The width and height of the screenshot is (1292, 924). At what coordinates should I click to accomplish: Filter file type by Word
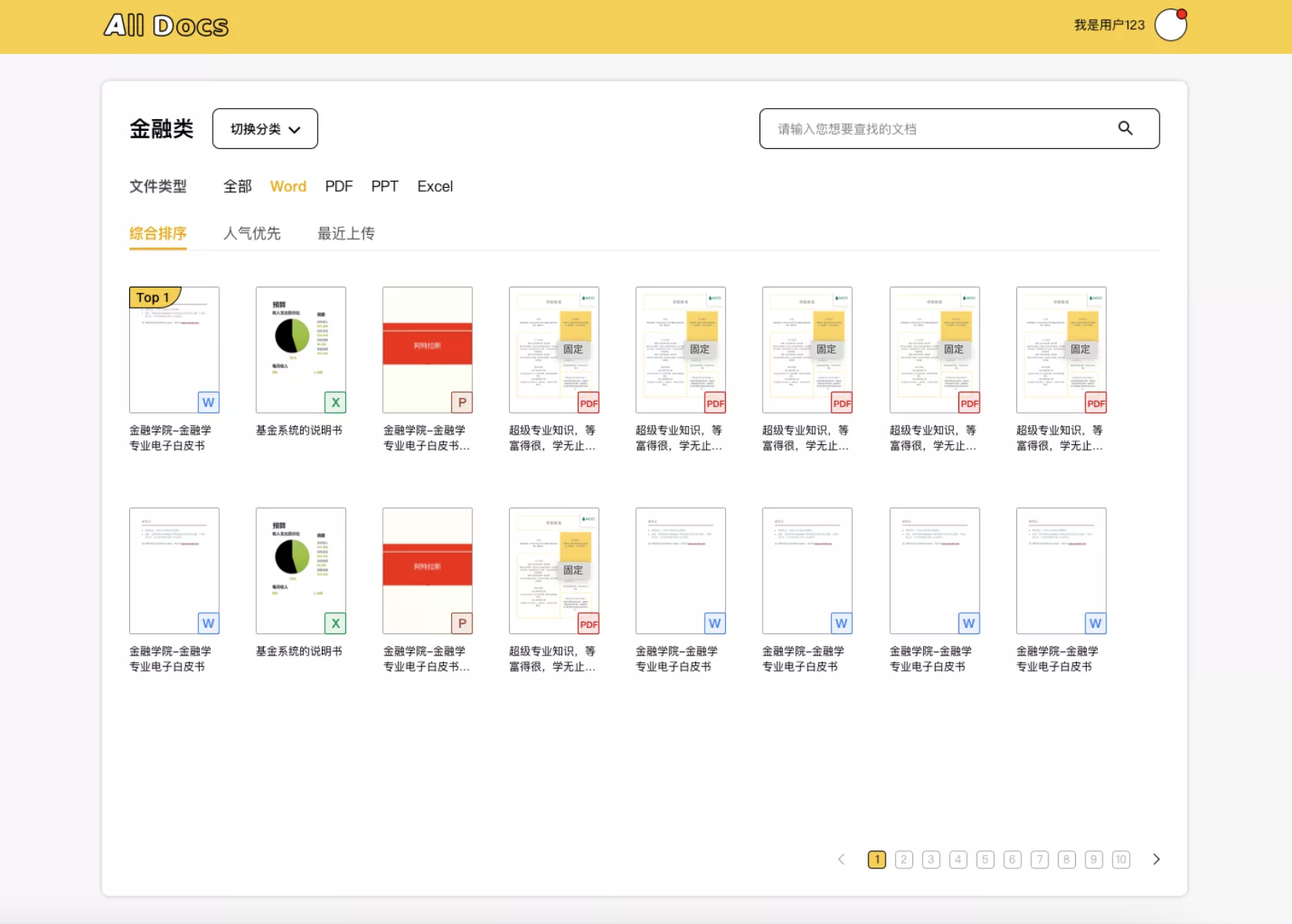288,186
